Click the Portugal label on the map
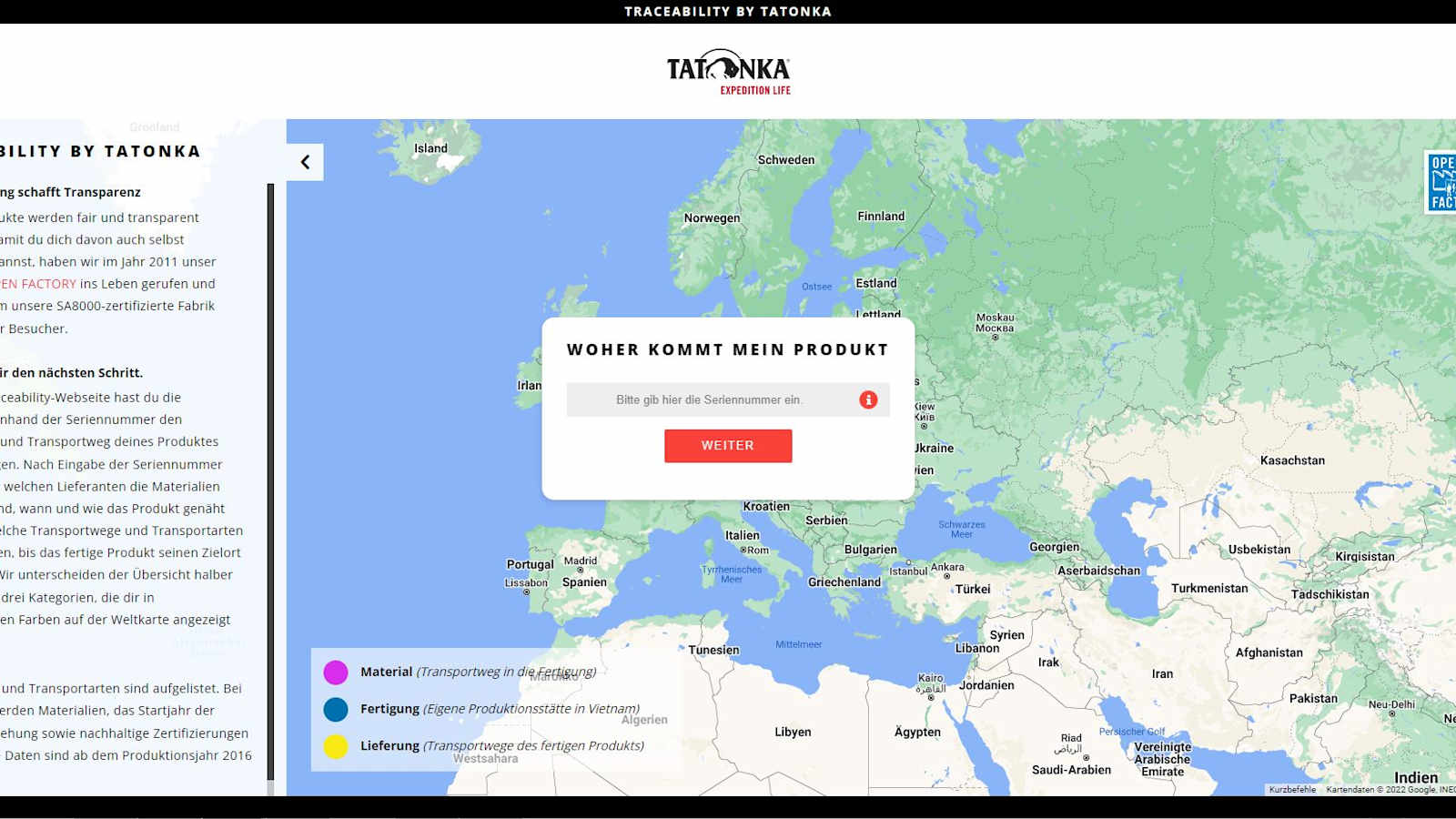This screenshot has width=1456, height=819. click(530, 565)
